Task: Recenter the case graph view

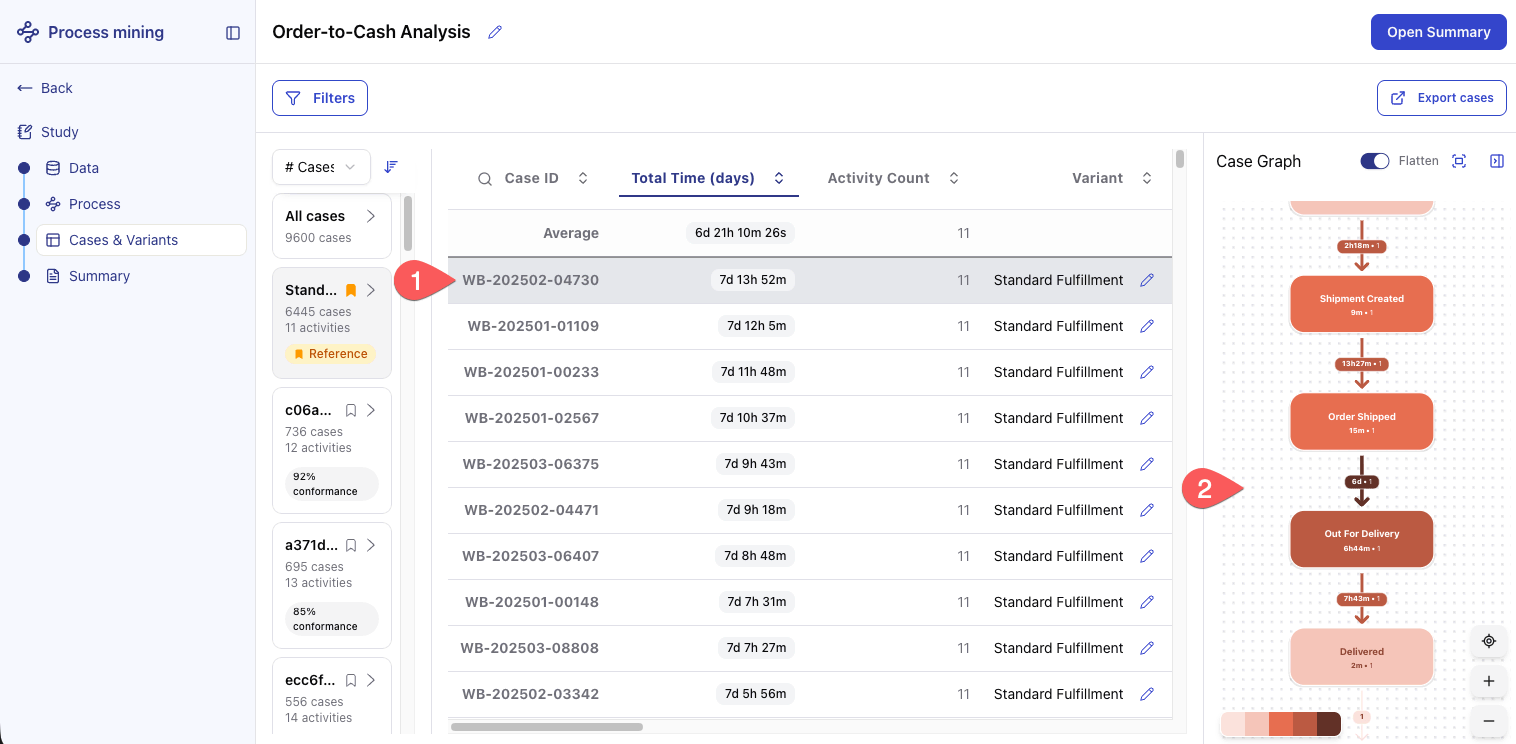Action: click(1489, 641)
